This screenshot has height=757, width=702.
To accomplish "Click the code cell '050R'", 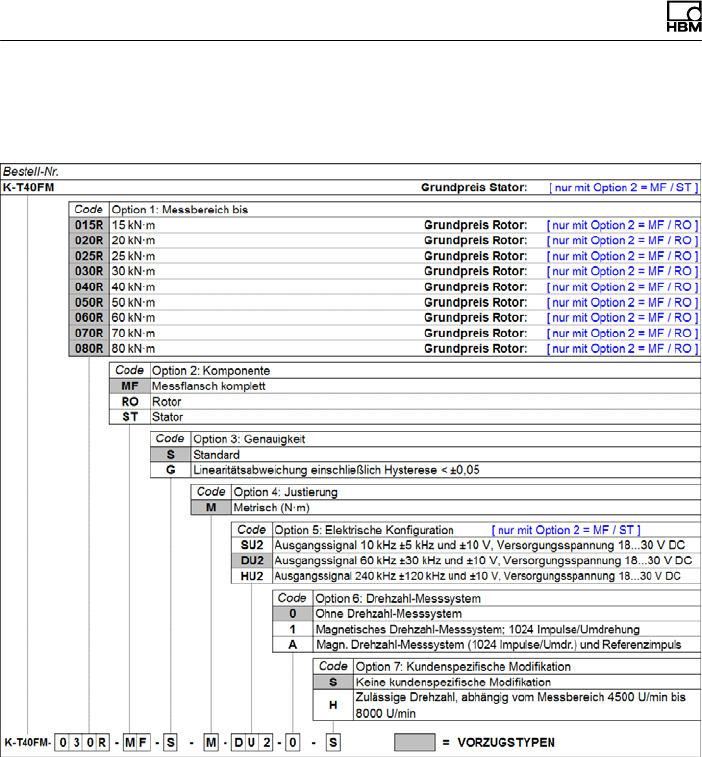I will coord(89,302).
